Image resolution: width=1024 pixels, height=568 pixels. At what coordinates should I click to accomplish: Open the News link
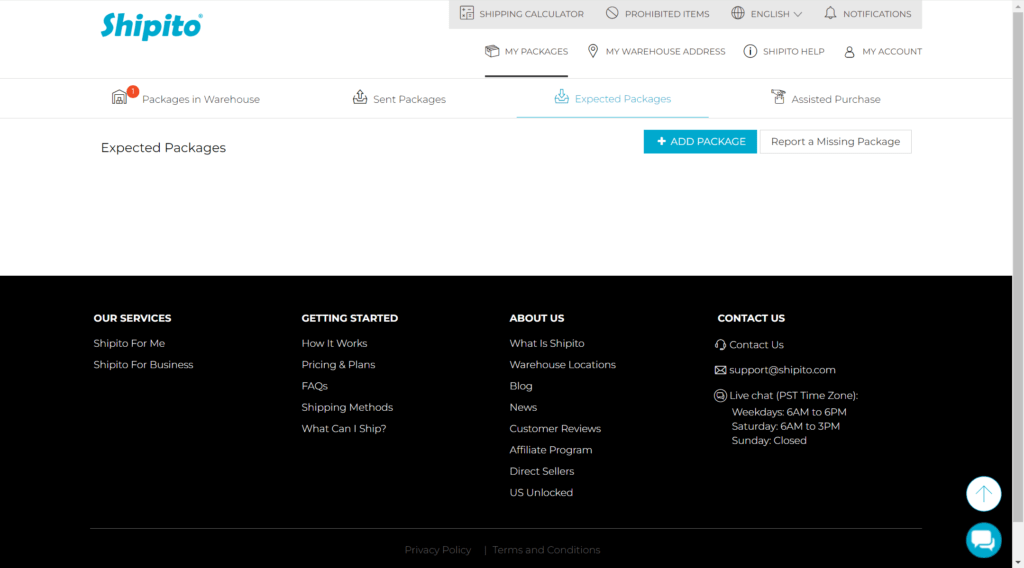(523, 407)
